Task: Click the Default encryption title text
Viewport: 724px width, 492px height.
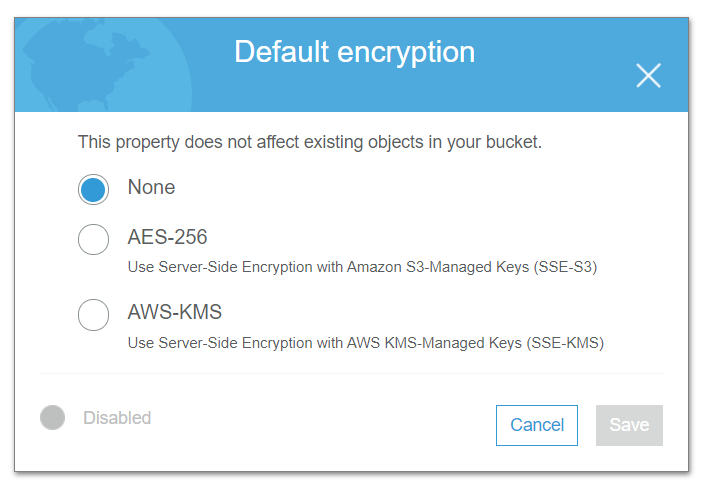Action: pyautogui.click(x=354, y=52)
